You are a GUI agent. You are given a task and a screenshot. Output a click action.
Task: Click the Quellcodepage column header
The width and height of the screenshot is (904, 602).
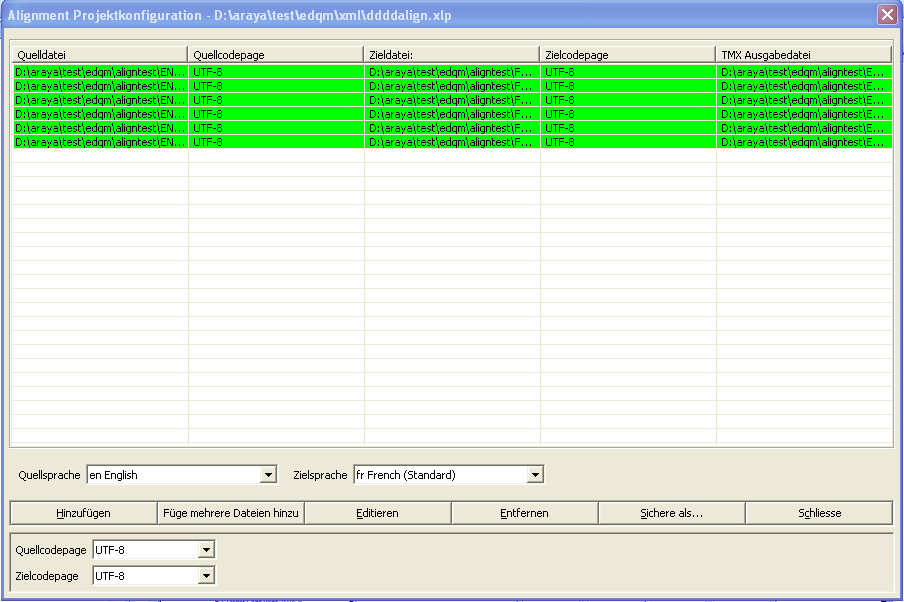tap(275, 54)
